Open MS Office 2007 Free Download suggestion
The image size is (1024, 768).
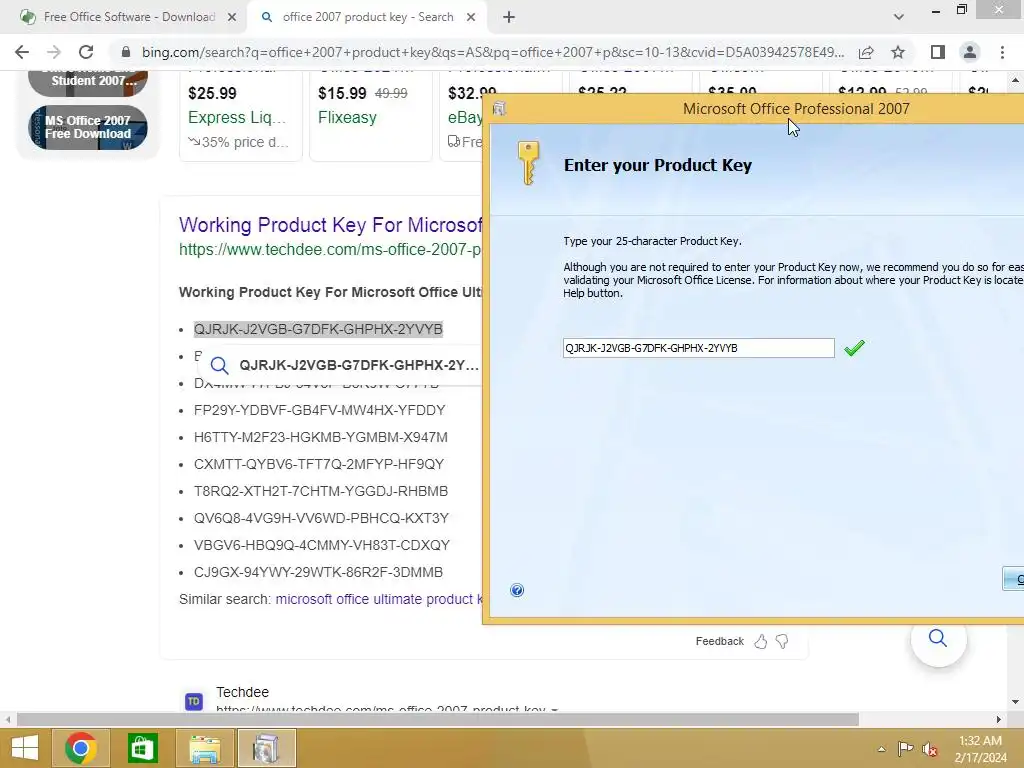[x=88, y=127]
